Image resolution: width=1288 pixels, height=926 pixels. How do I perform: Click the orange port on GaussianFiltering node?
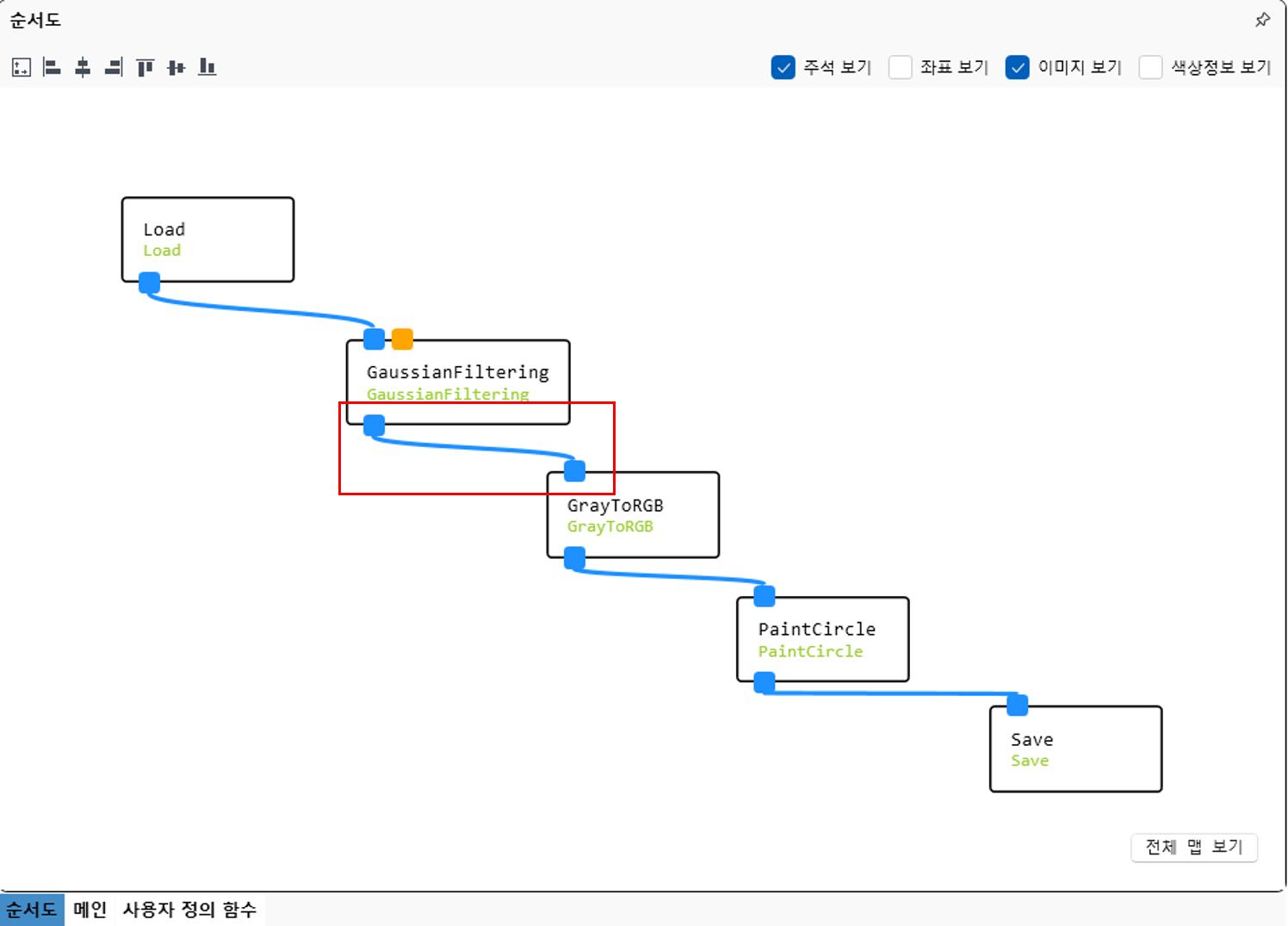402,339
